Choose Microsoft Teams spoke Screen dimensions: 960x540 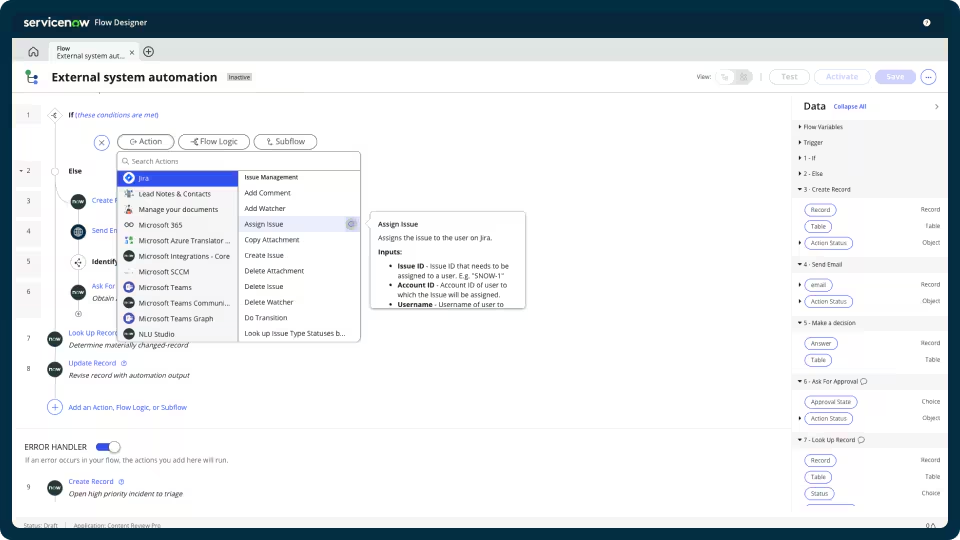coord(177,287)
